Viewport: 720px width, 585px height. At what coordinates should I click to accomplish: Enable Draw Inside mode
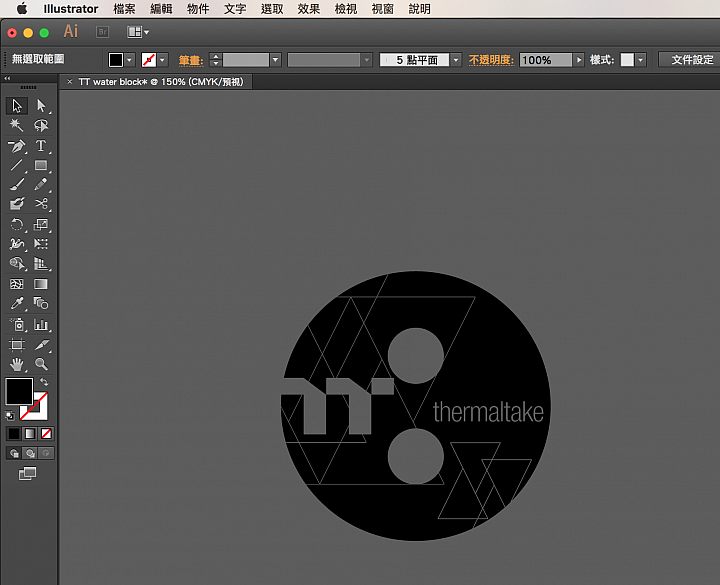click(46, 453)
